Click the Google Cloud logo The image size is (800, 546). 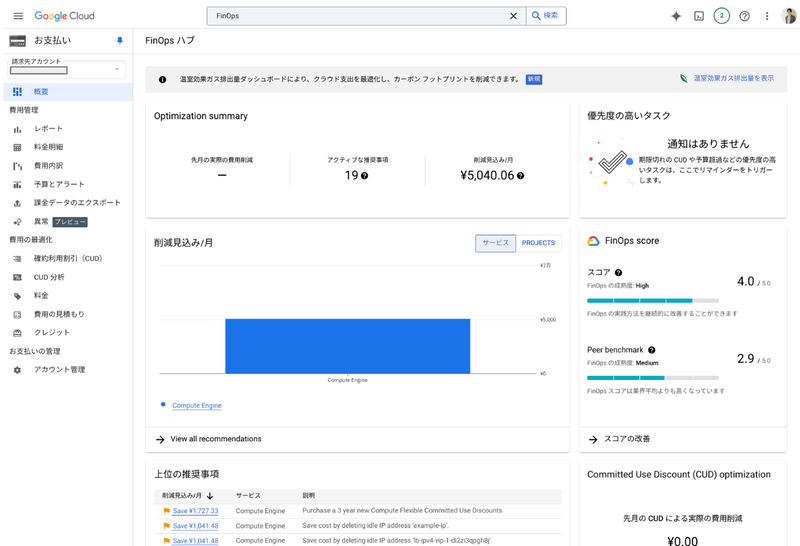pyautogui.click(x=64, y=16)
